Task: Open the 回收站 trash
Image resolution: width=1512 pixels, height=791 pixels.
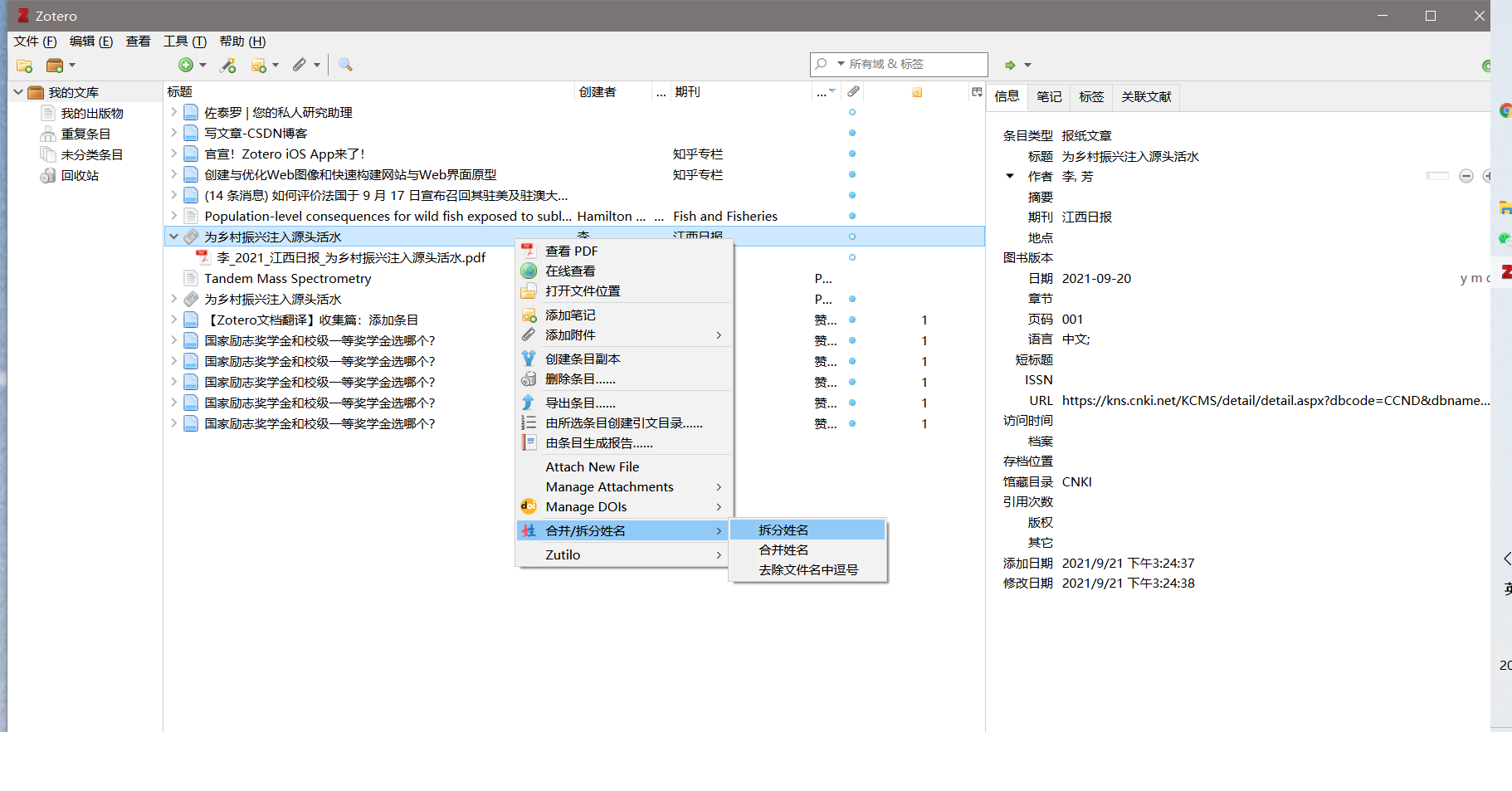Action: click(80, 175)
